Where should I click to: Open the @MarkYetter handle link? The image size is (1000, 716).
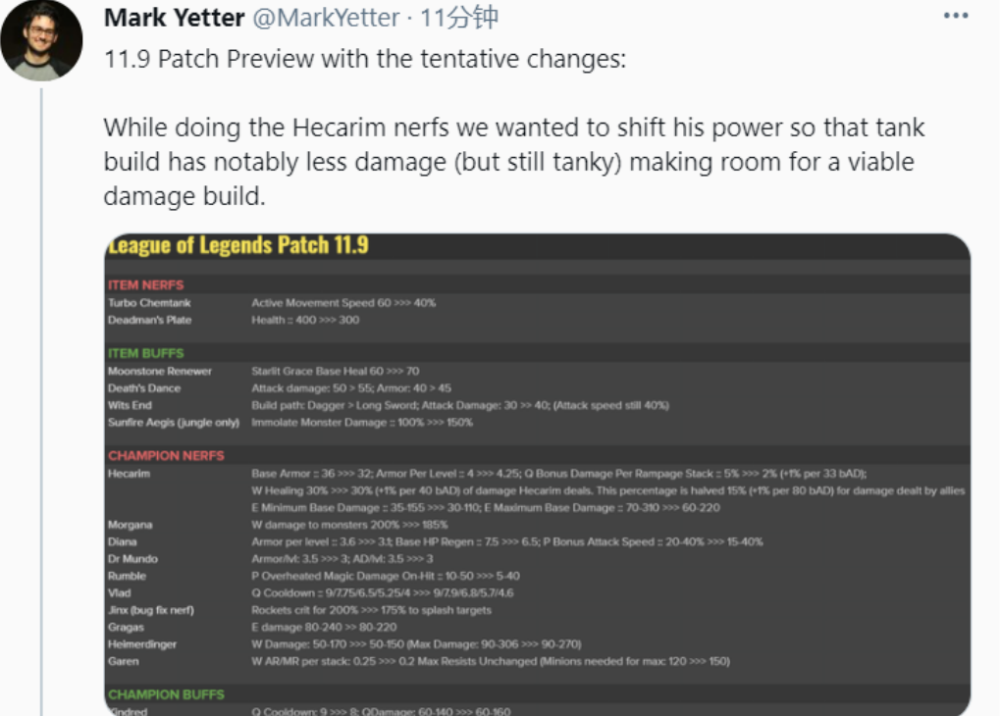click(326, 18)
